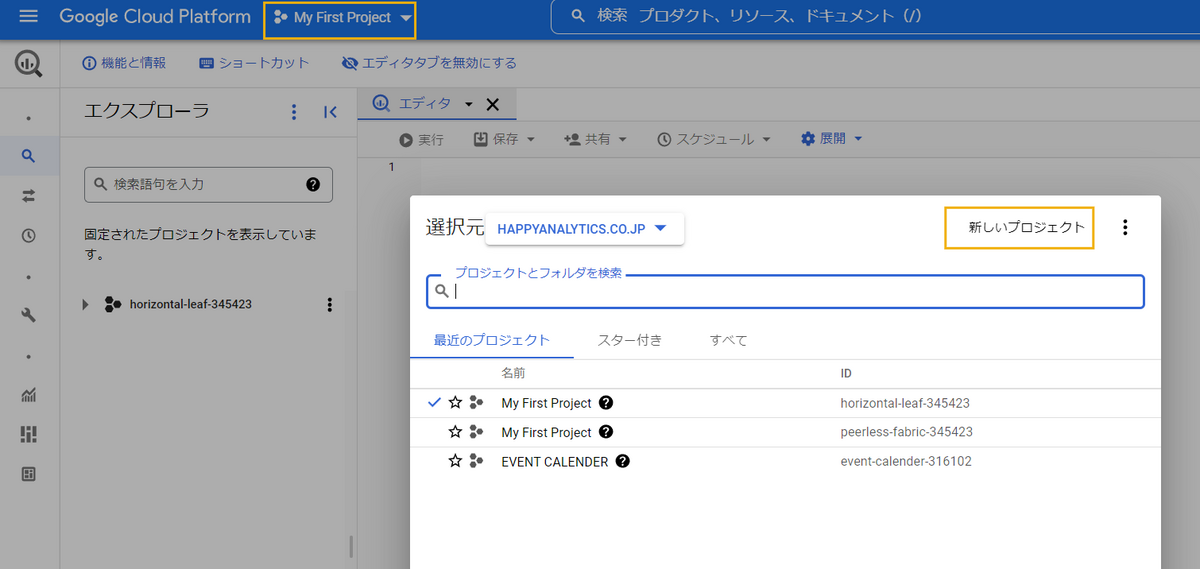
Task: Click help icon in horizontal-leaf-345423 row
Action: point(606,403)
